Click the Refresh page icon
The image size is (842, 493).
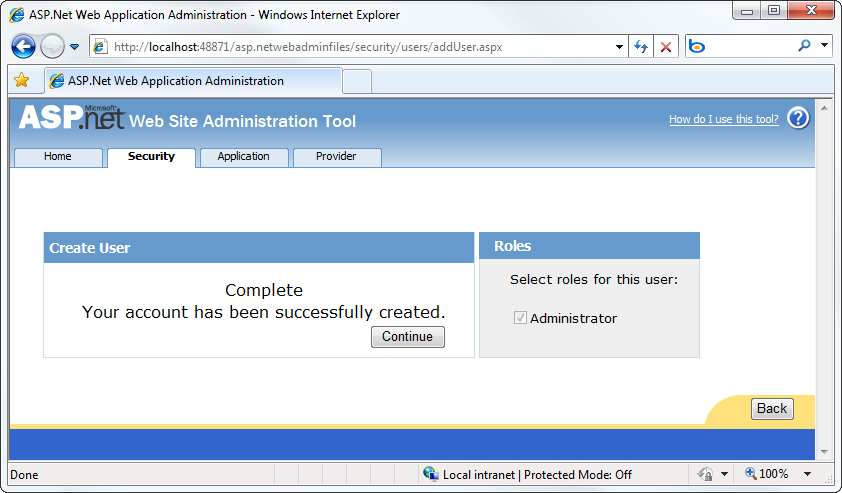click(641, 47)
